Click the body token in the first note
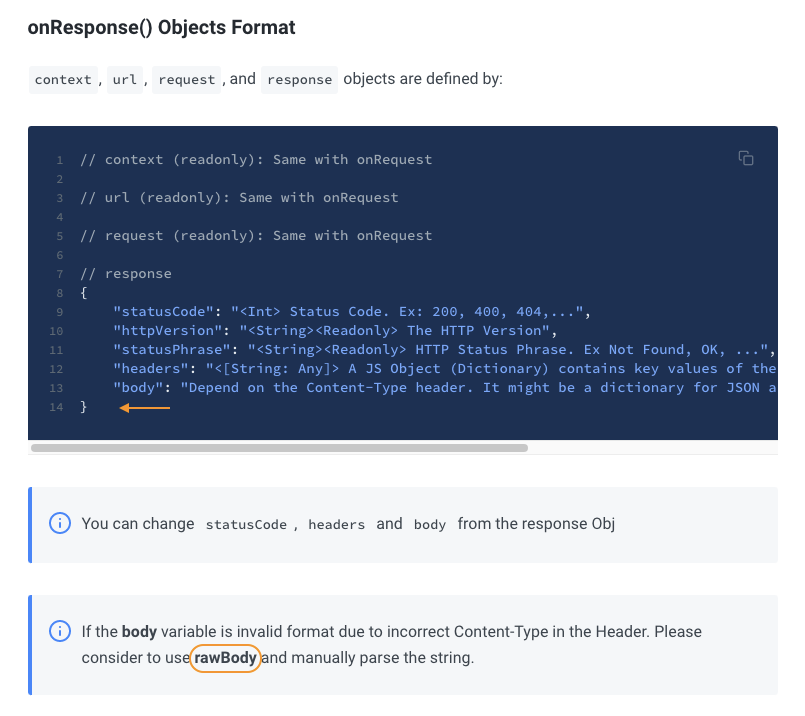The image size is (805, 716). click(x=430, y=524)
